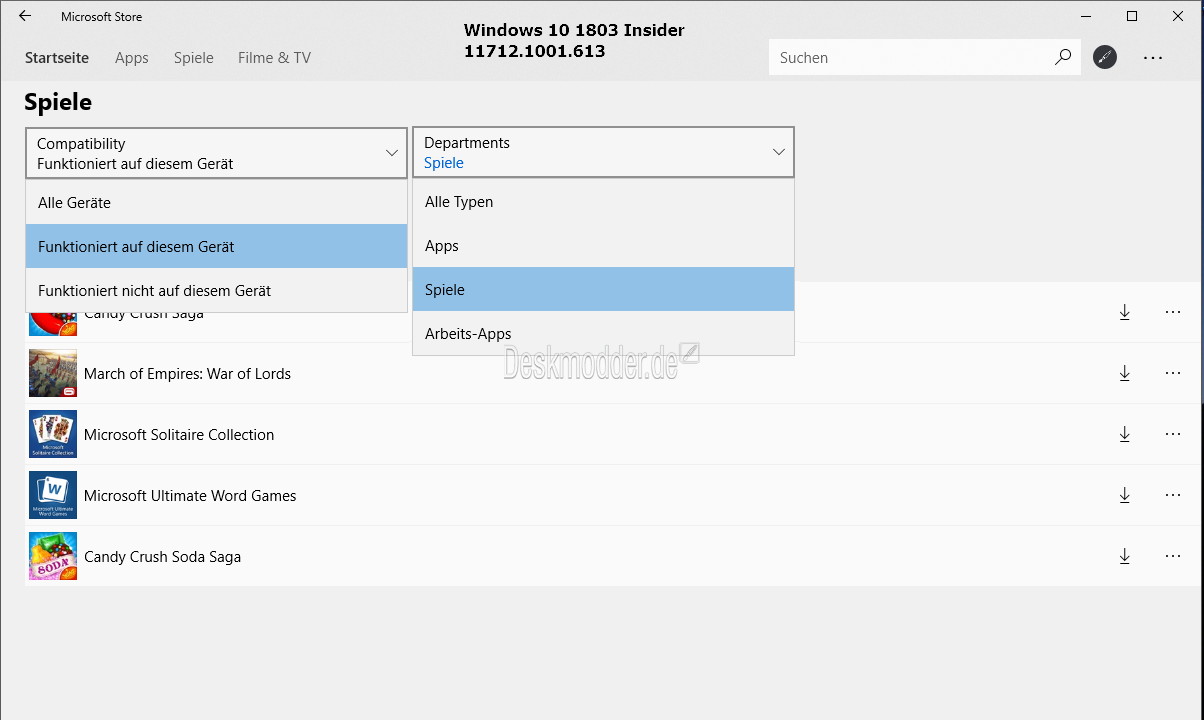Open Candy Crush Soda Saga title
1204x720 pixels.
point(162,557)
